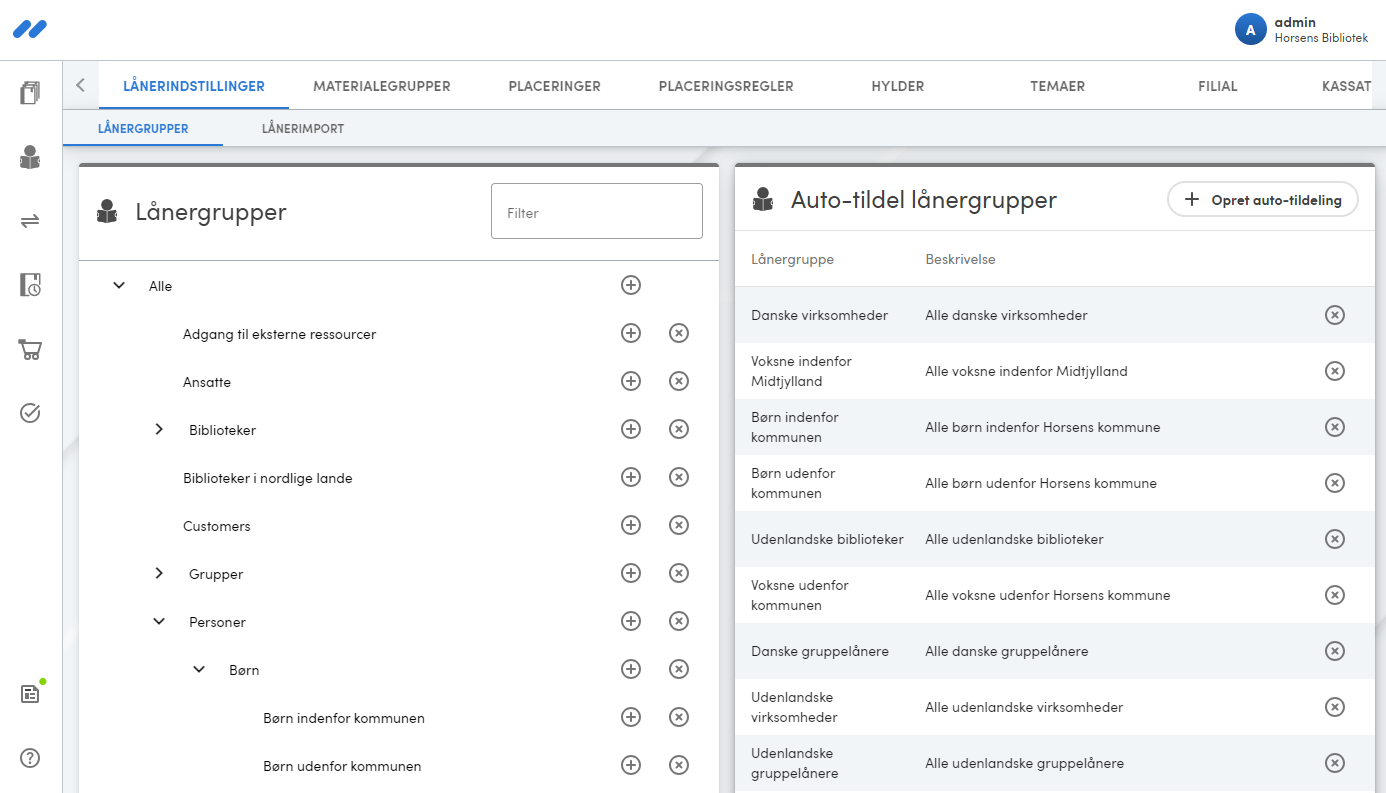This screenshot has width=1386, height=793.
Task: Open the help question mark icon
Action: tap(30, 758)
